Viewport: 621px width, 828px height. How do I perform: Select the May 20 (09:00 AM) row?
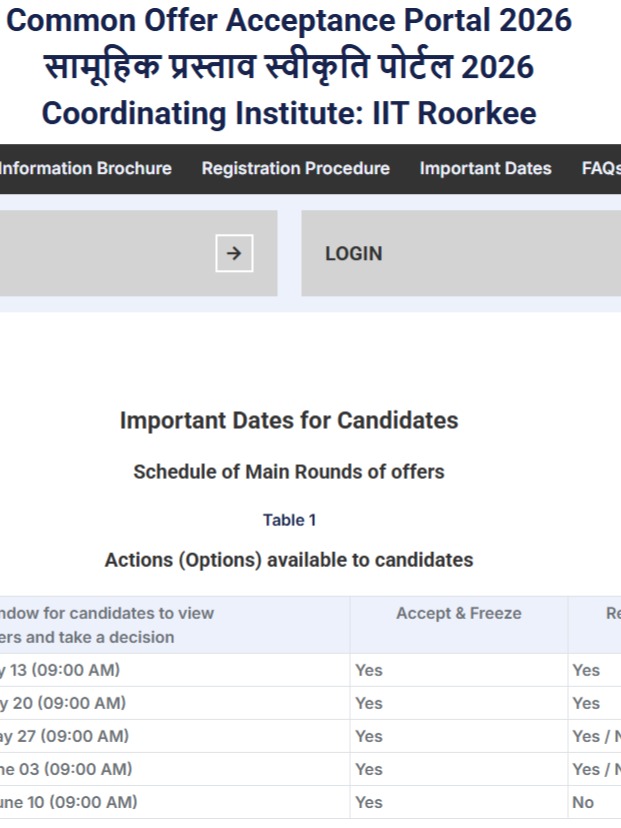62,703
